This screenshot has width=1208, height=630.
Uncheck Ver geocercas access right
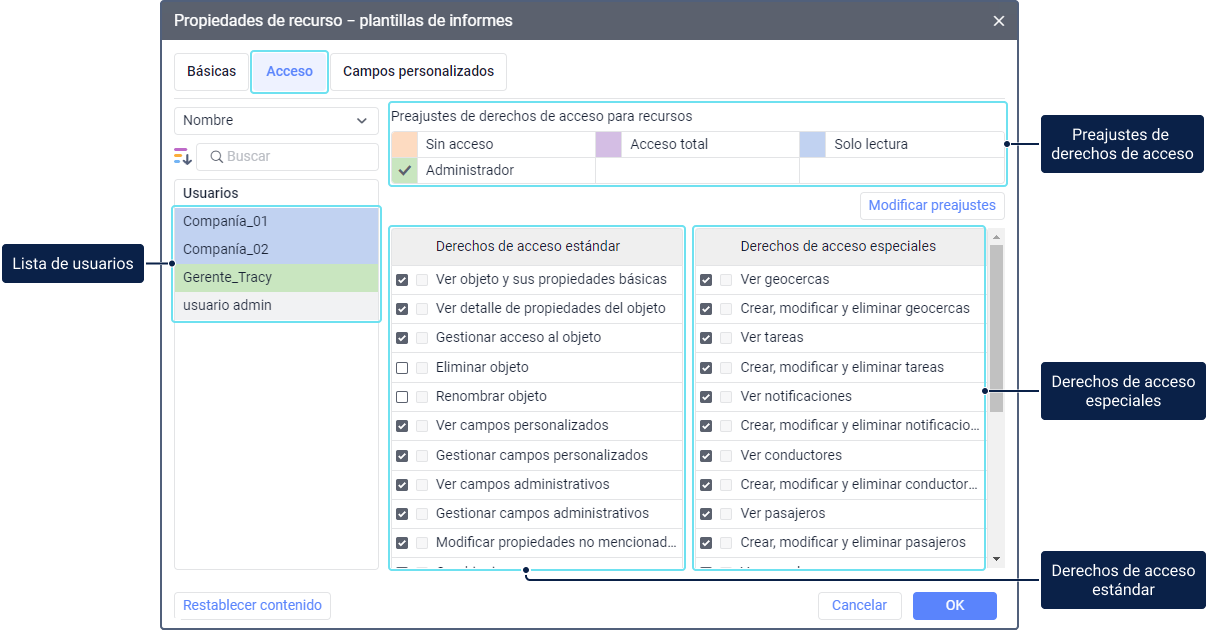pyautogui.click(x=706, y=280)
